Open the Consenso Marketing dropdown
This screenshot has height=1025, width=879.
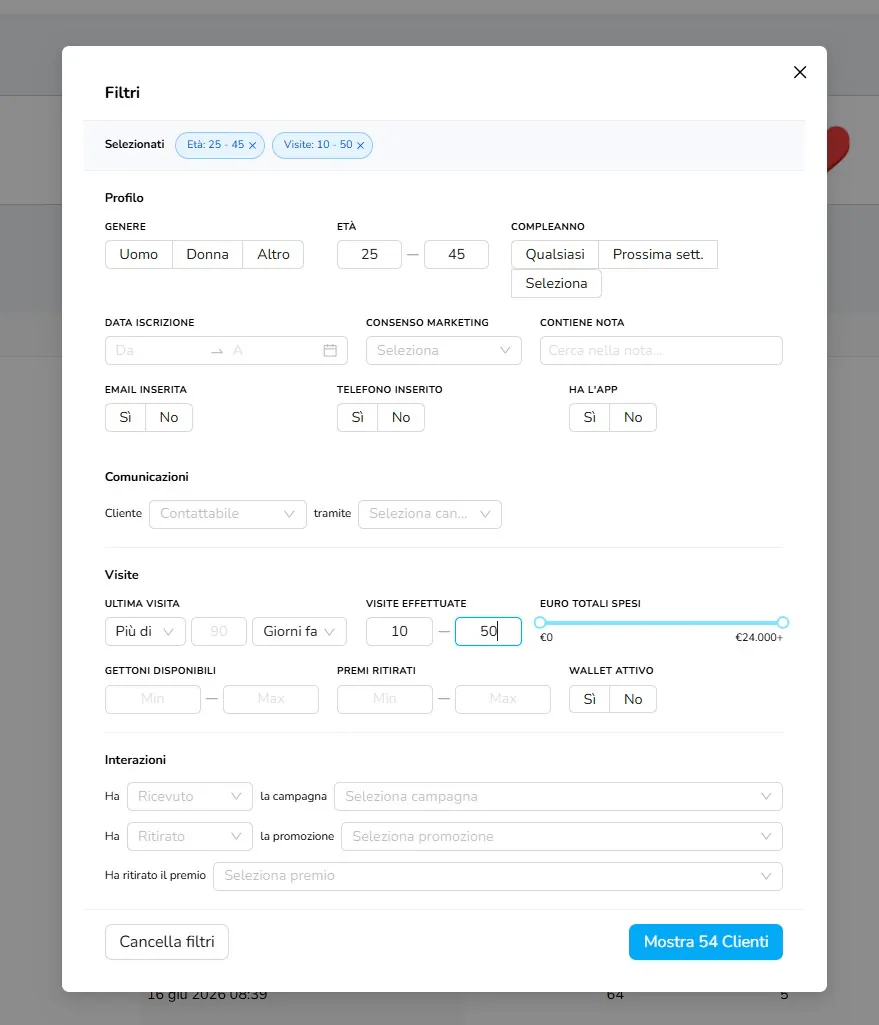coord(444,350)
